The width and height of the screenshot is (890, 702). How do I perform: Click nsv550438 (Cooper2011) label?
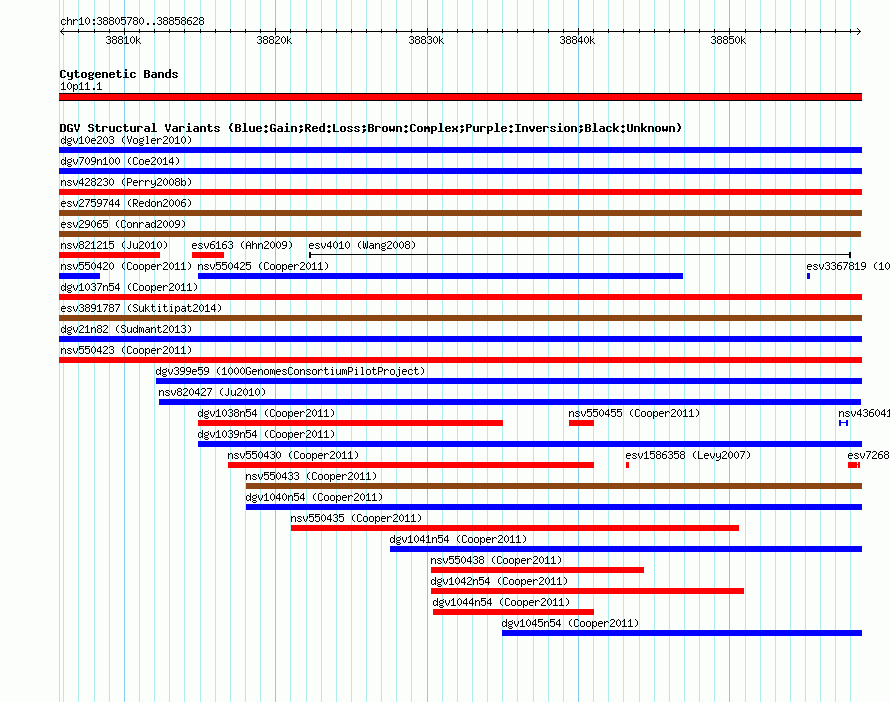click(496, 560)
